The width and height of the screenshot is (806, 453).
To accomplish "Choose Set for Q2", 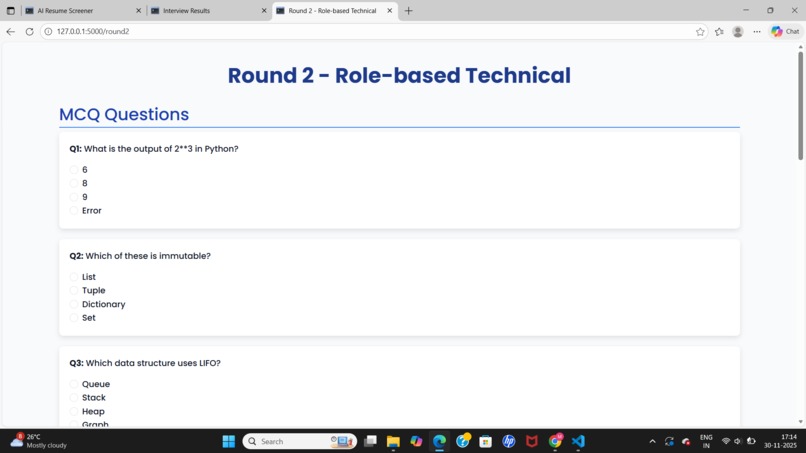I will click(x=74, y=318).
